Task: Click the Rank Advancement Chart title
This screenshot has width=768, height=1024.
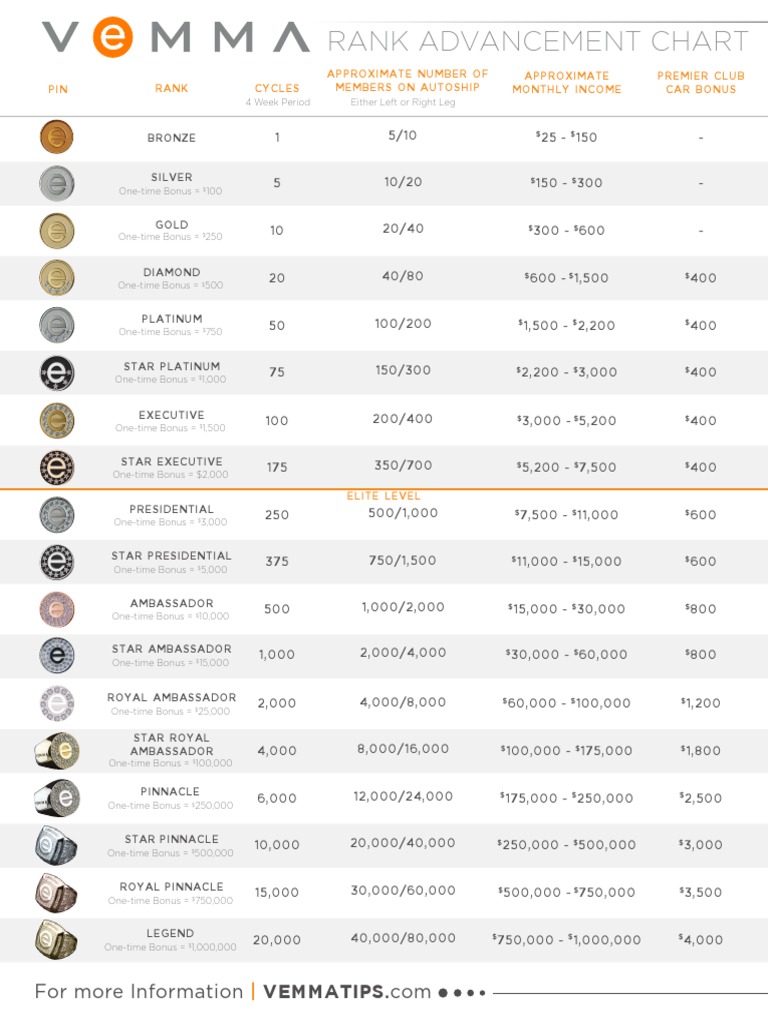Action: pyautogui.click(x=538, y=42)
